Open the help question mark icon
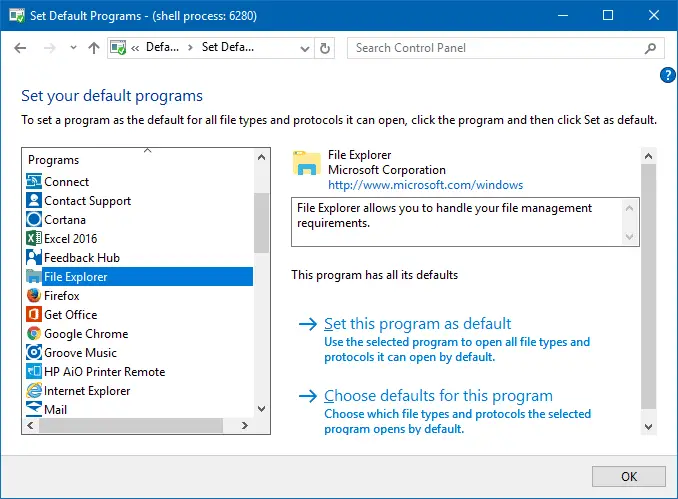The height and width of the screenshot is (499, 678). pyautogui.click(x=668, y=75)
